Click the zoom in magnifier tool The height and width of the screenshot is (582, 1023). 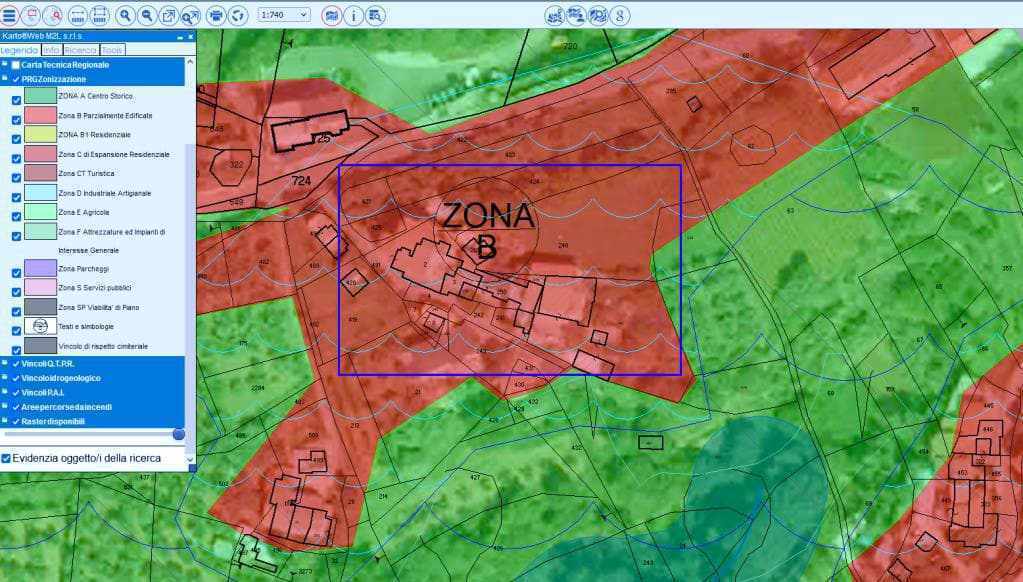[x=125, y=15]
